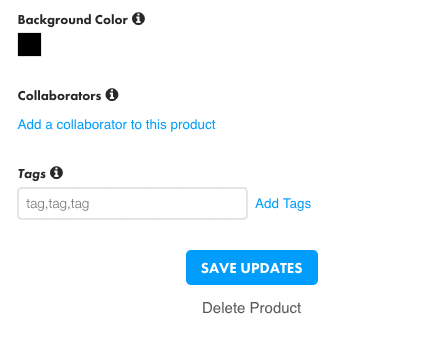Image resolution: width=448 pixels, height=364 pixels.
Task: Place cursor in the Tags text box
Action: pos(132,203)
